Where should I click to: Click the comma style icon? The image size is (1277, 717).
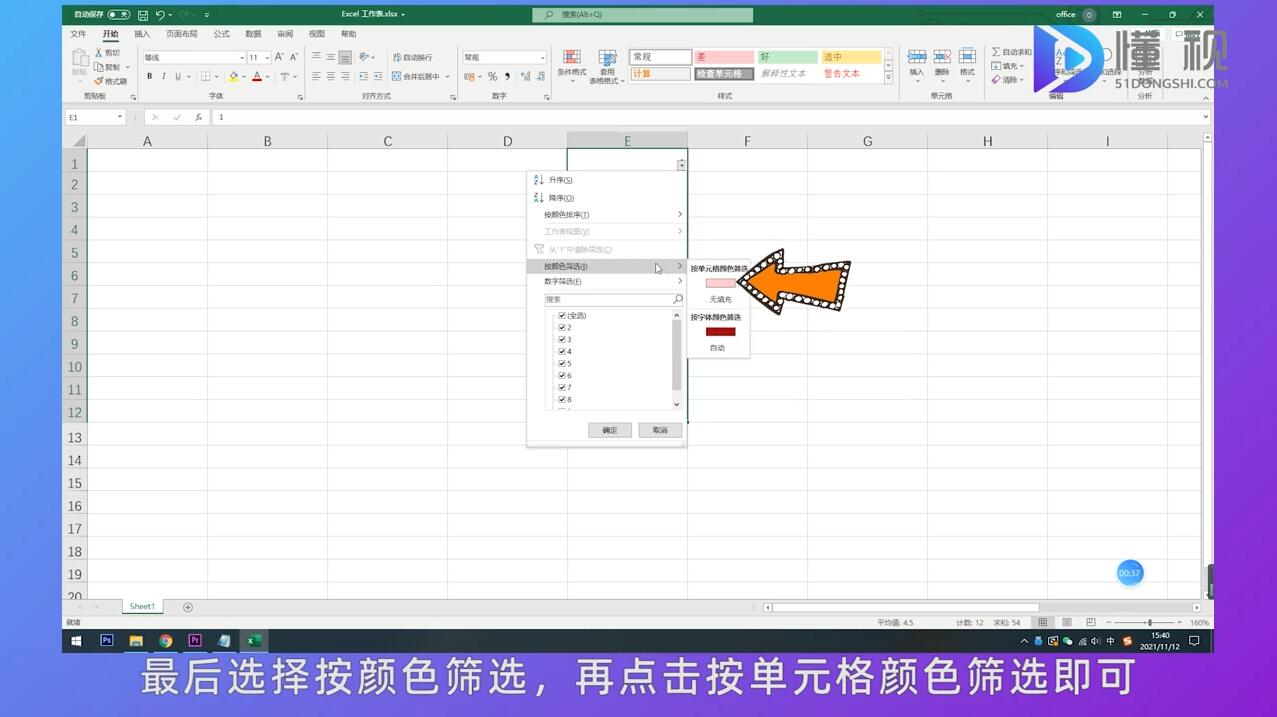tap(507, 76)
